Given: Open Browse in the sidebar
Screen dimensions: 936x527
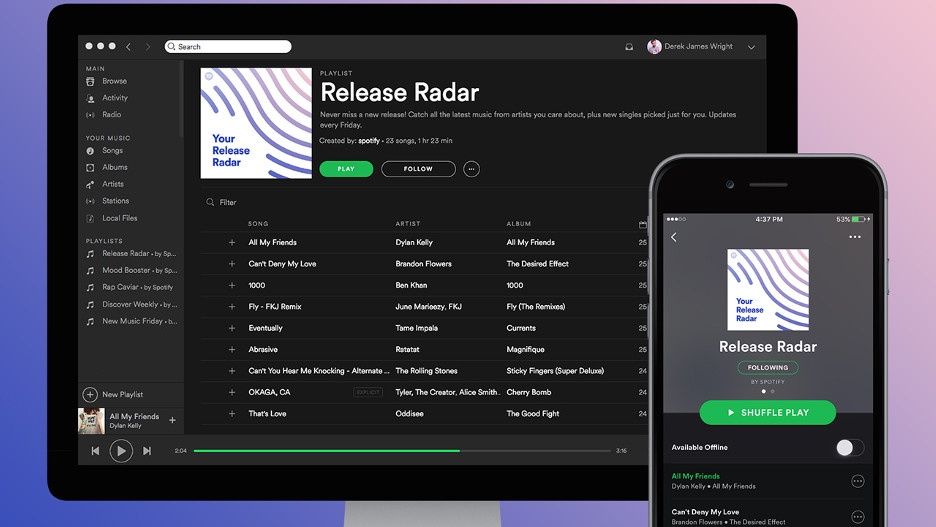Looking at the screenshot, I should pos(114,81).
